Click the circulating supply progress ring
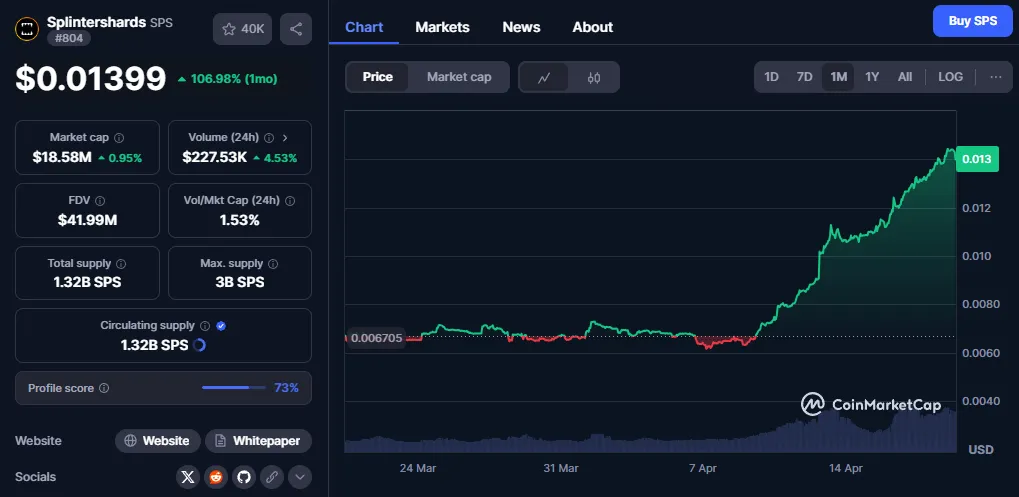Image resolution: width=1019 pixels, height=497 pixels. [200, 345]
